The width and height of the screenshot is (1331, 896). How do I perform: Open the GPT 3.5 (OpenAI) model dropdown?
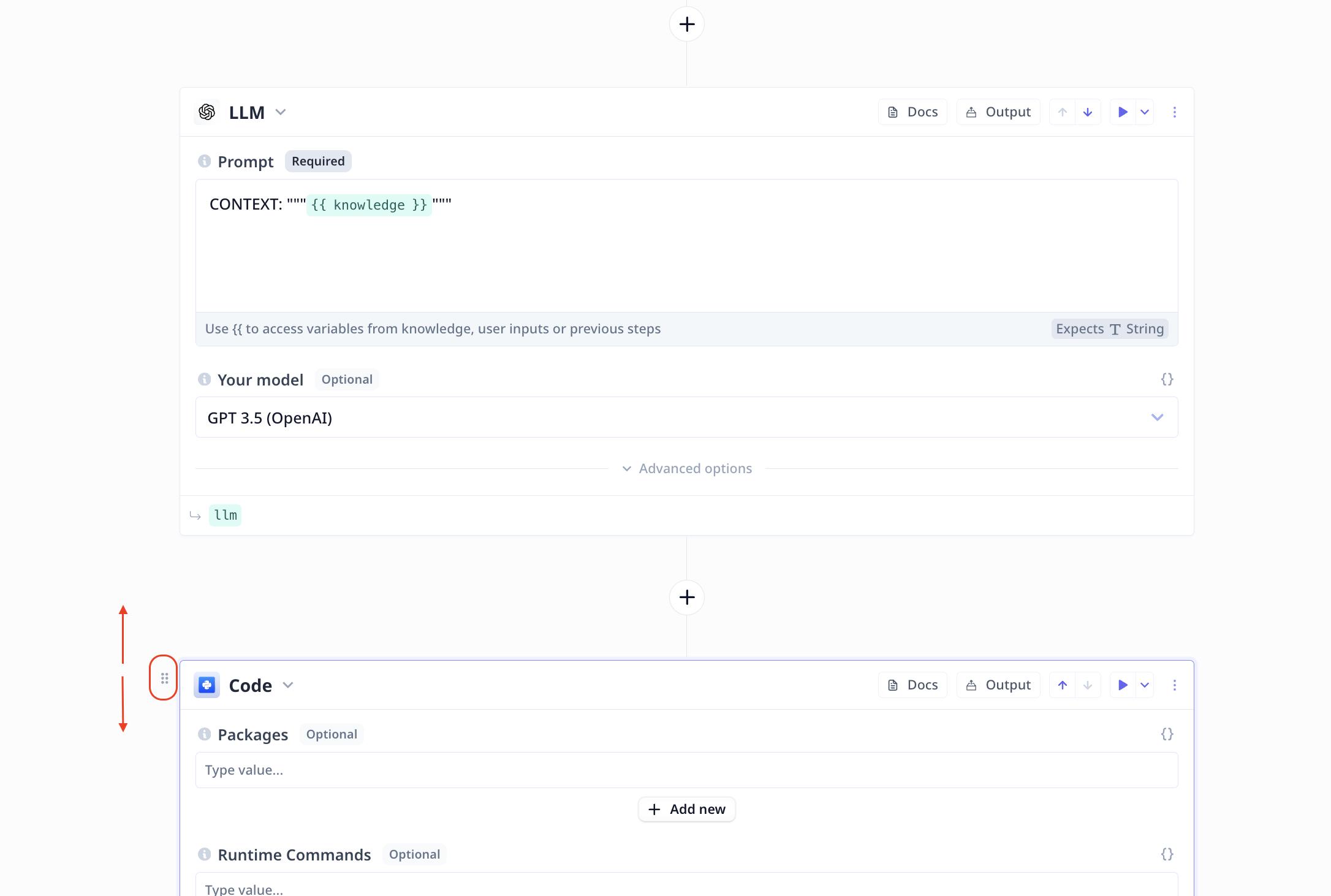pos(686,417)
